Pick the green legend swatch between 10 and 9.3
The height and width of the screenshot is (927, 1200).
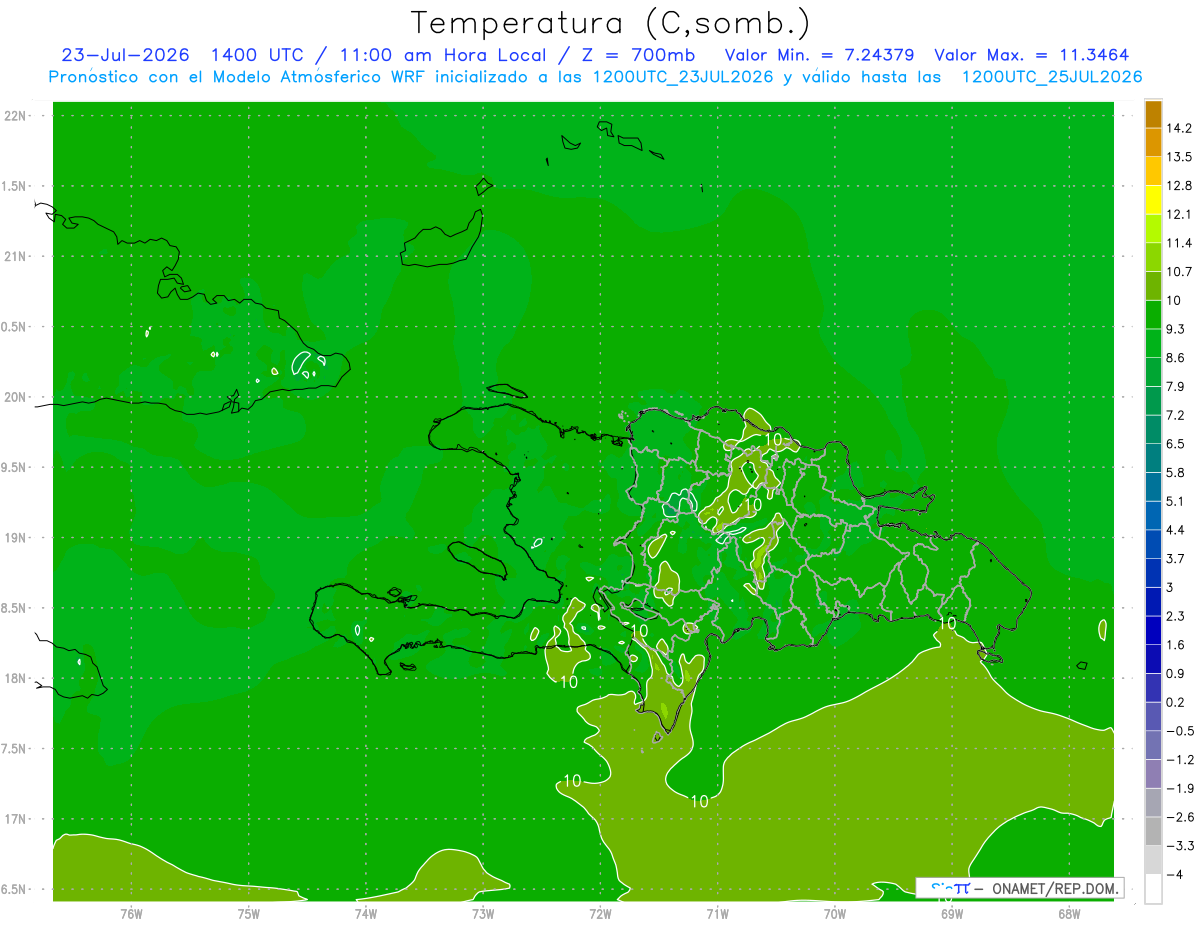tap(1153, 315)
